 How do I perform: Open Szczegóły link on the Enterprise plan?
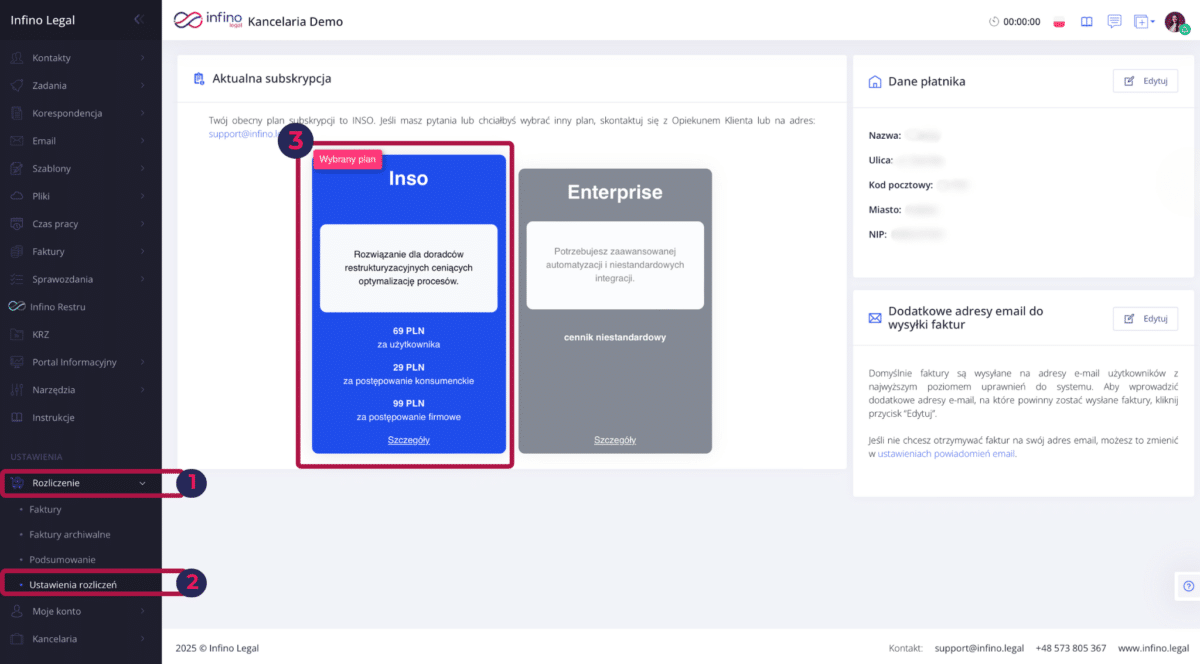[615, 440]
